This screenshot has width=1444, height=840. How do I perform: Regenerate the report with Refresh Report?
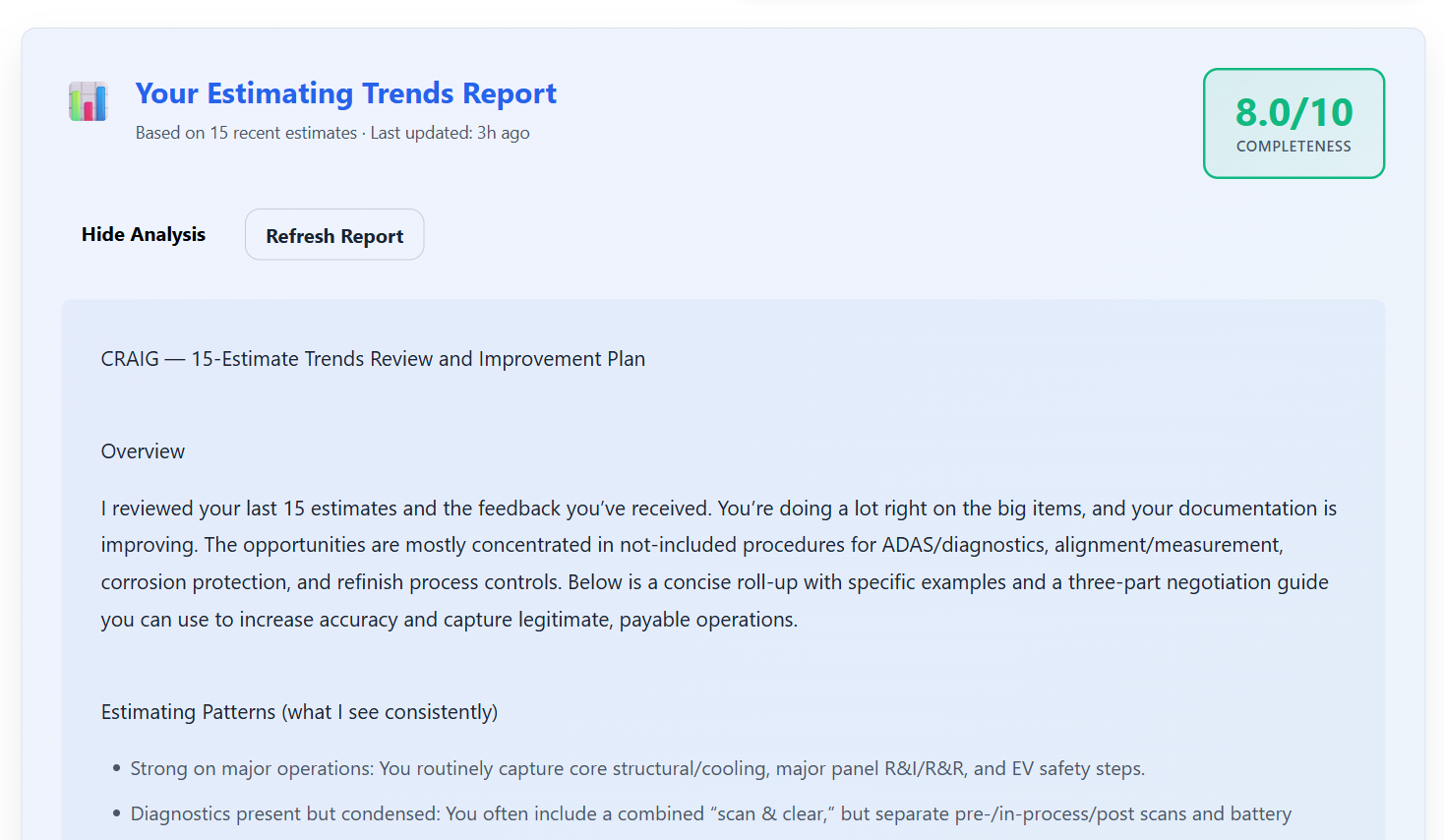[333, 234]
